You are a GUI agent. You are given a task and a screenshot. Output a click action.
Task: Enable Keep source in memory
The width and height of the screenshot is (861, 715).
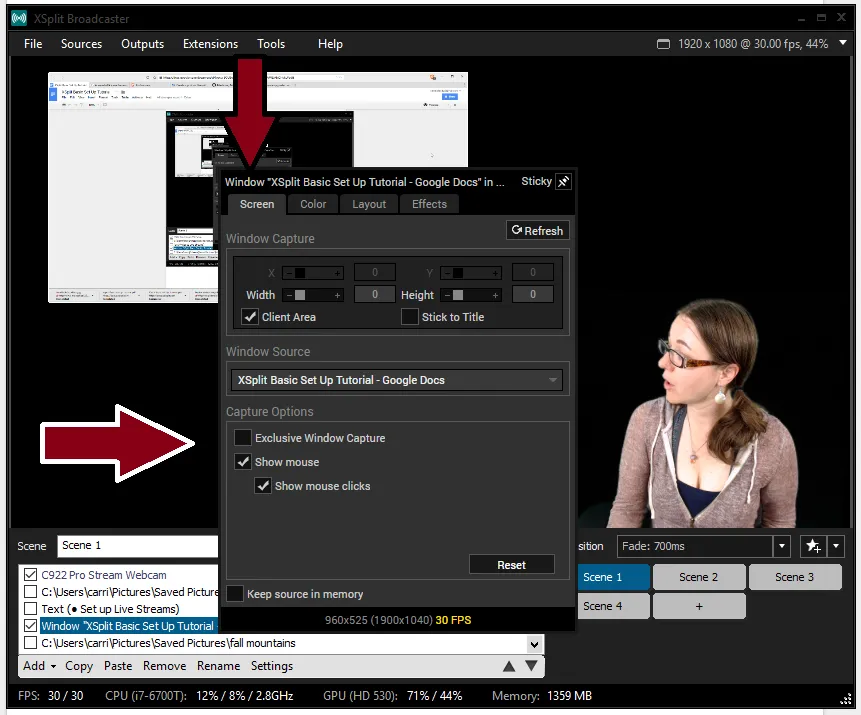click(x=235, y=594)
